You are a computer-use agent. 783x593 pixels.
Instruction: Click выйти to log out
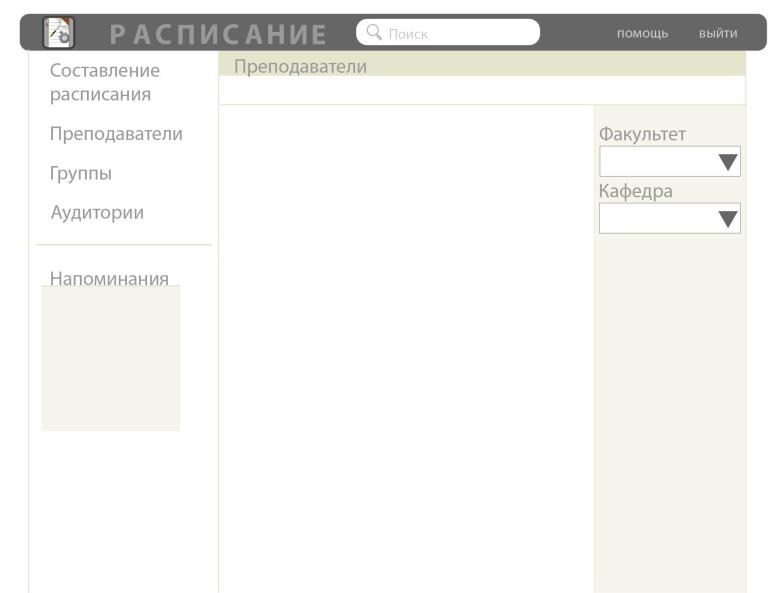click(718, 33)
